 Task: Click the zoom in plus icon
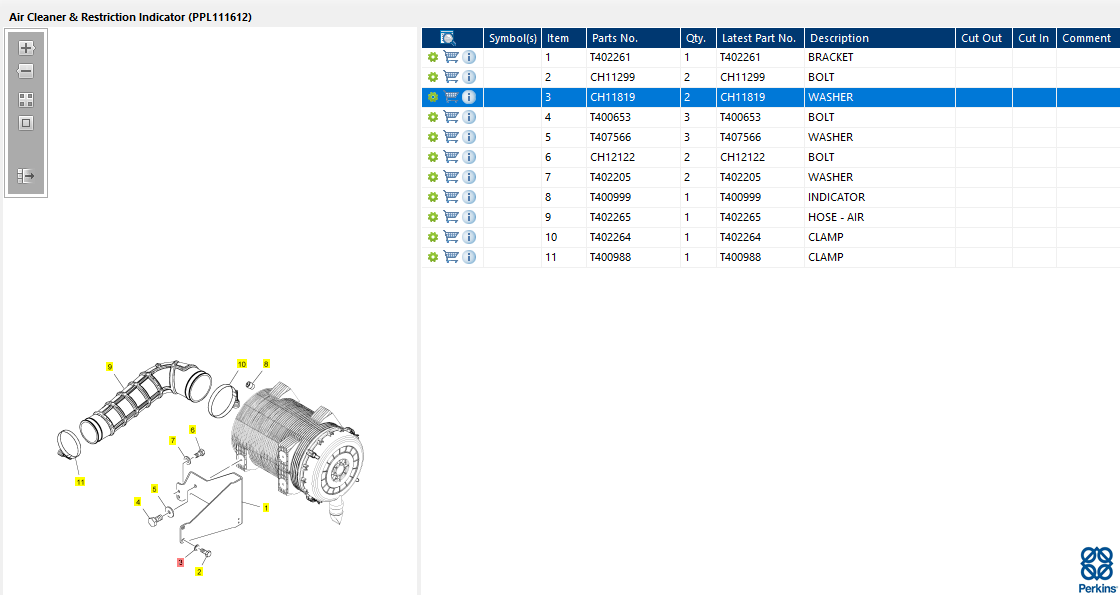[26, 48]
